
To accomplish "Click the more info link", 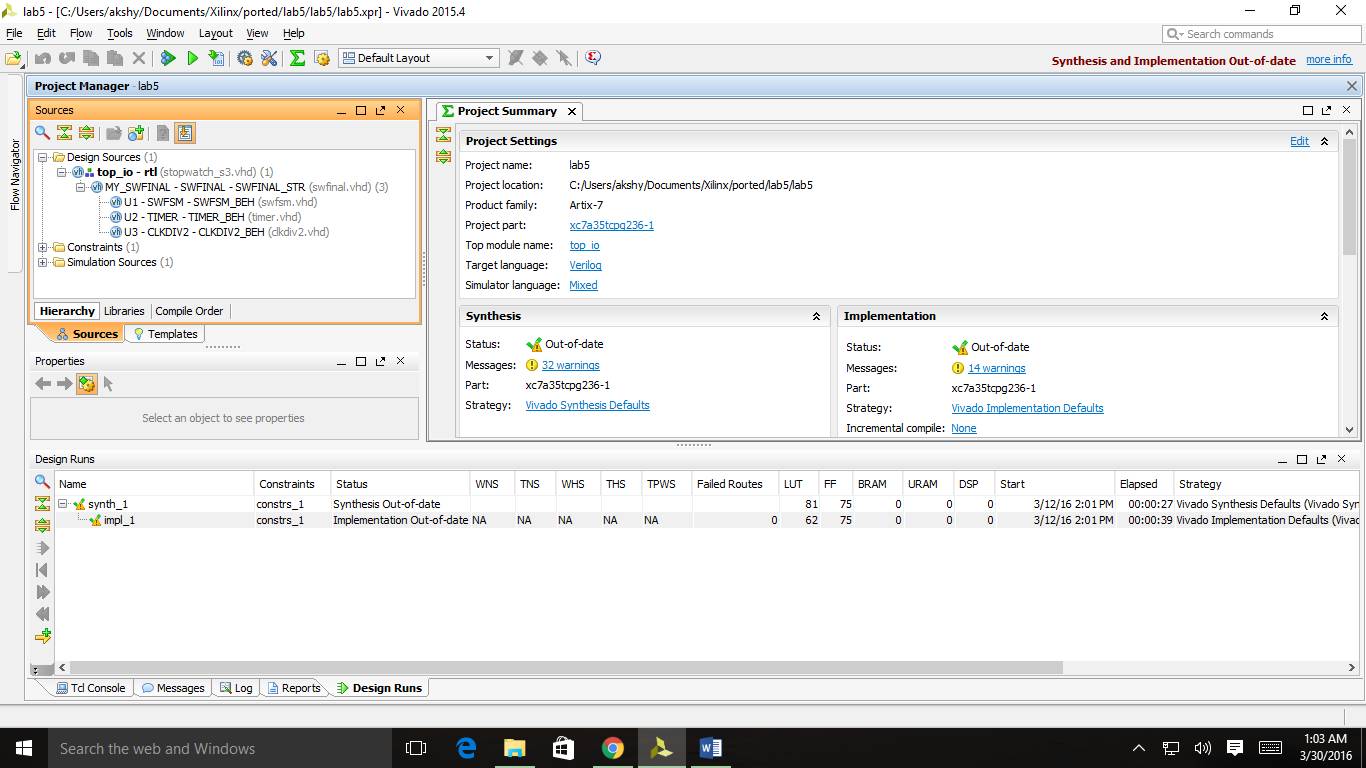I will pyautogui.click(x=1329, y=60).
